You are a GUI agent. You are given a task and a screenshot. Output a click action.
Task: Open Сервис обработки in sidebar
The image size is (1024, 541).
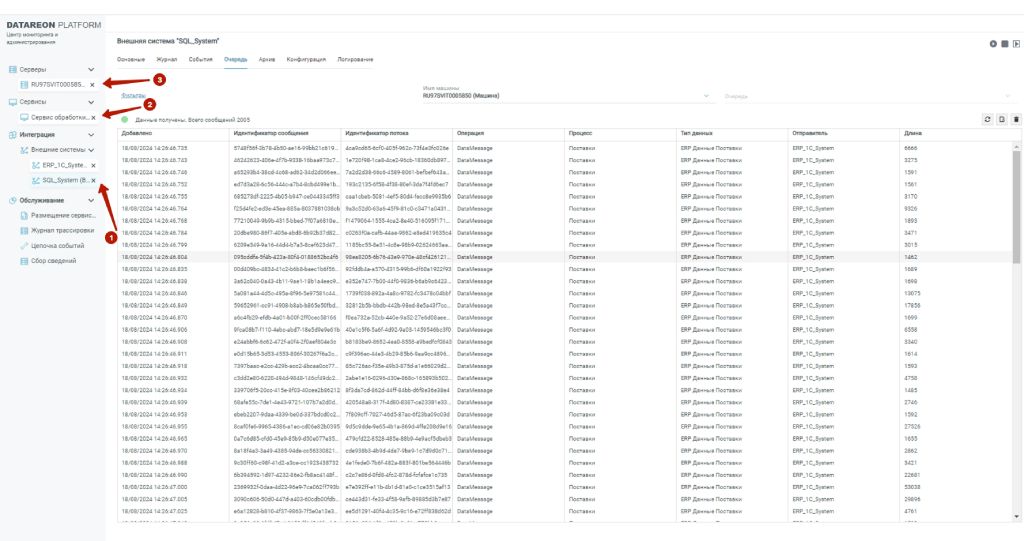point(59,118)
